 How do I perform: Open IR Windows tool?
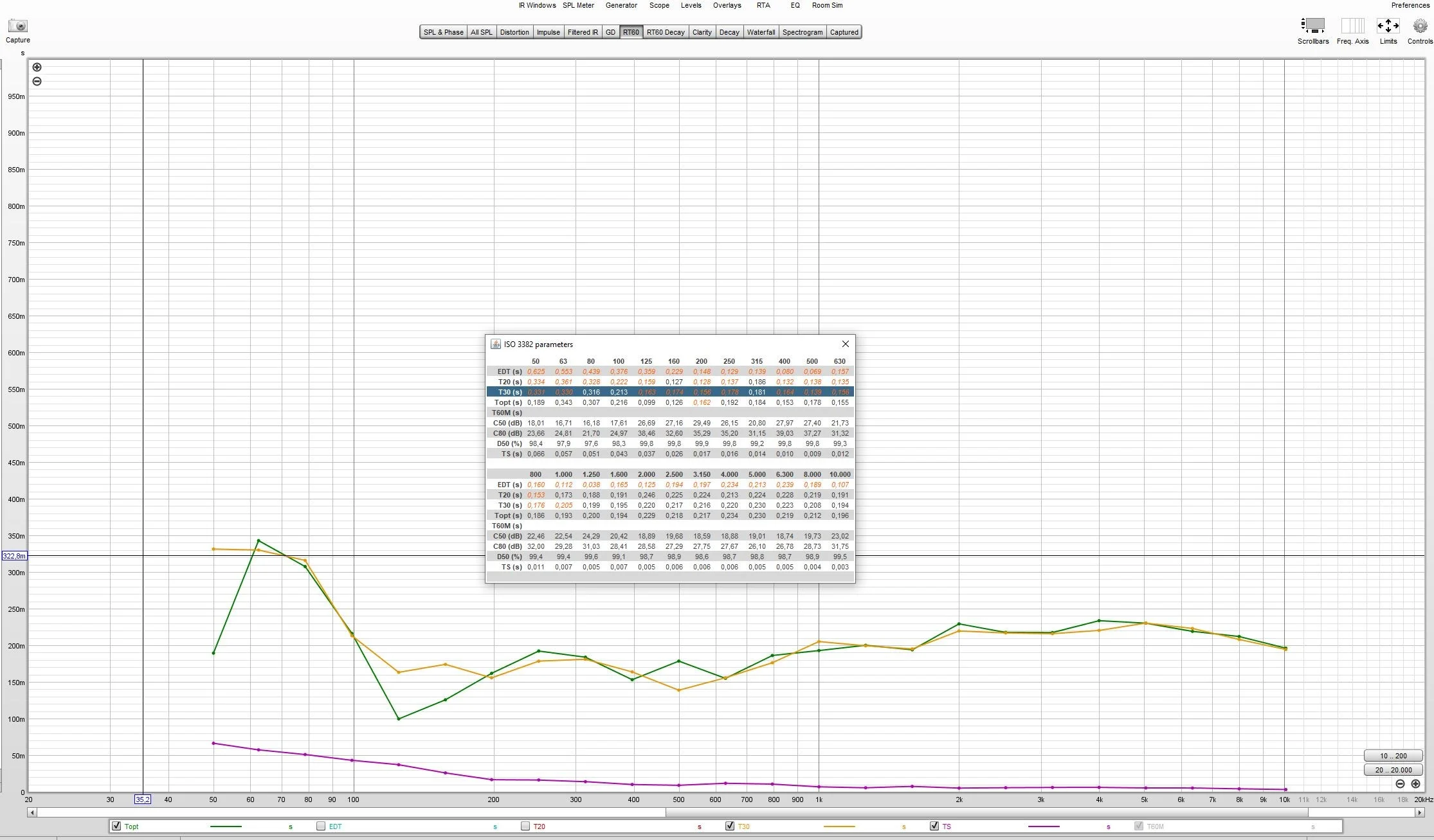537,5
